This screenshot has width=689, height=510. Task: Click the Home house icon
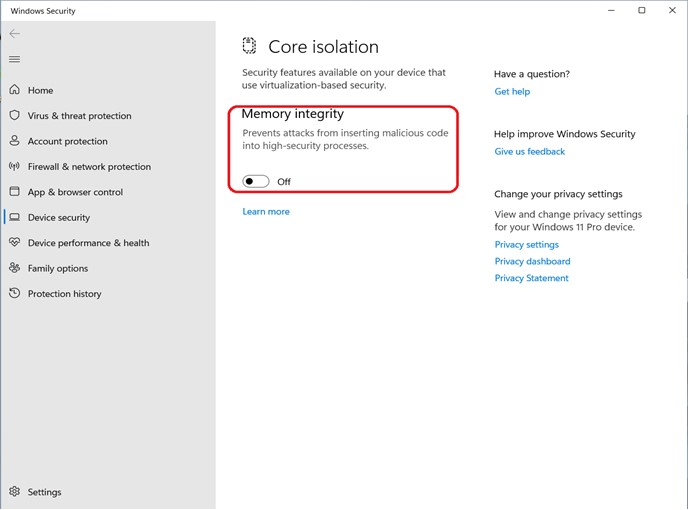pos(14,90)
